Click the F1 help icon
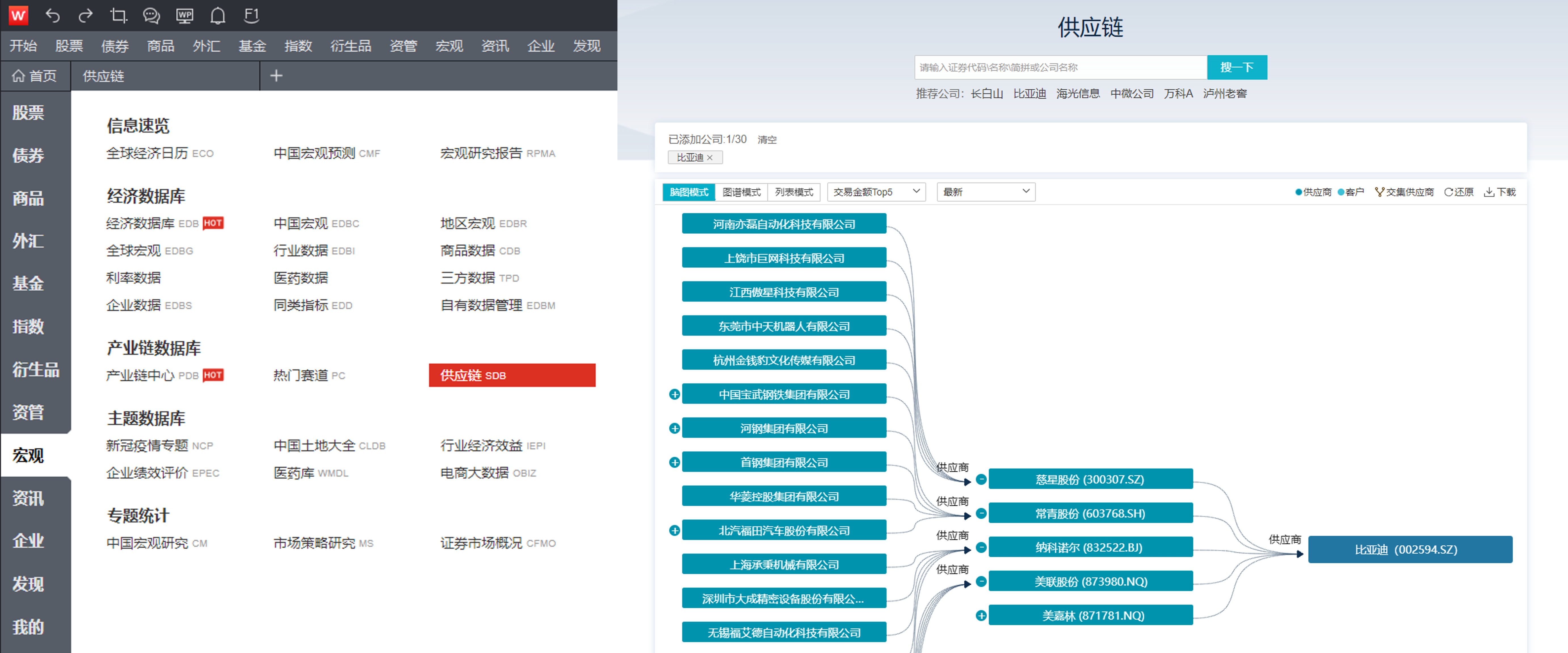The height and width of the screenshot is (653, 1568). [251, 16]
